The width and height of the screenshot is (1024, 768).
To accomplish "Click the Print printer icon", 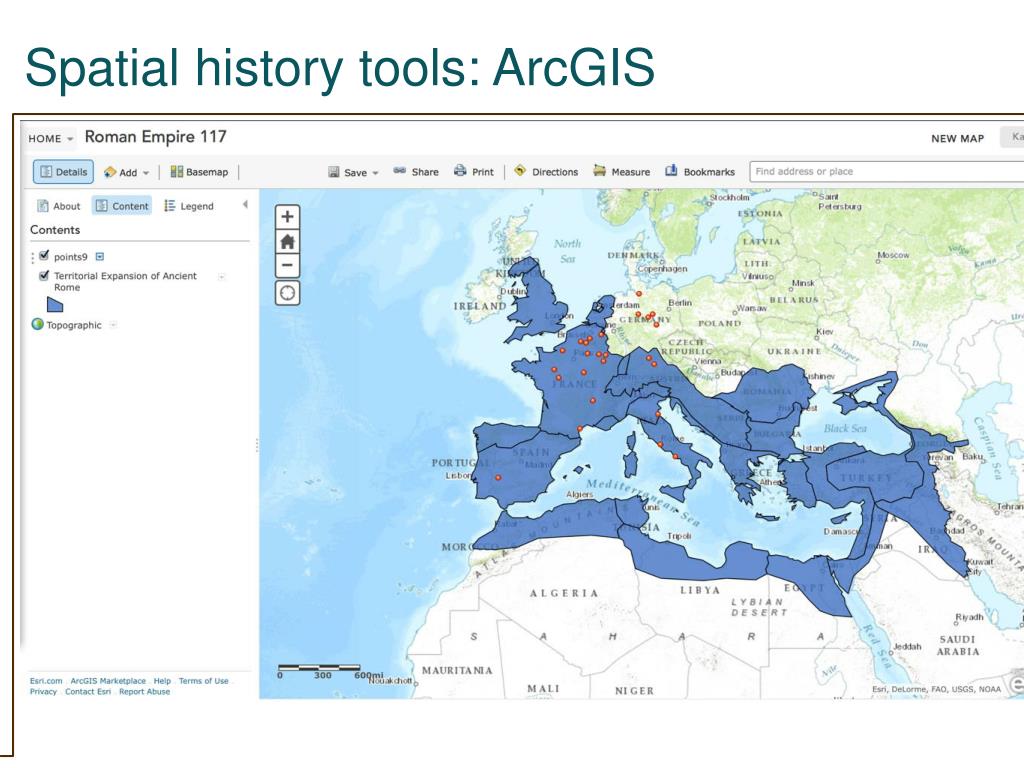I will [460, 171].
